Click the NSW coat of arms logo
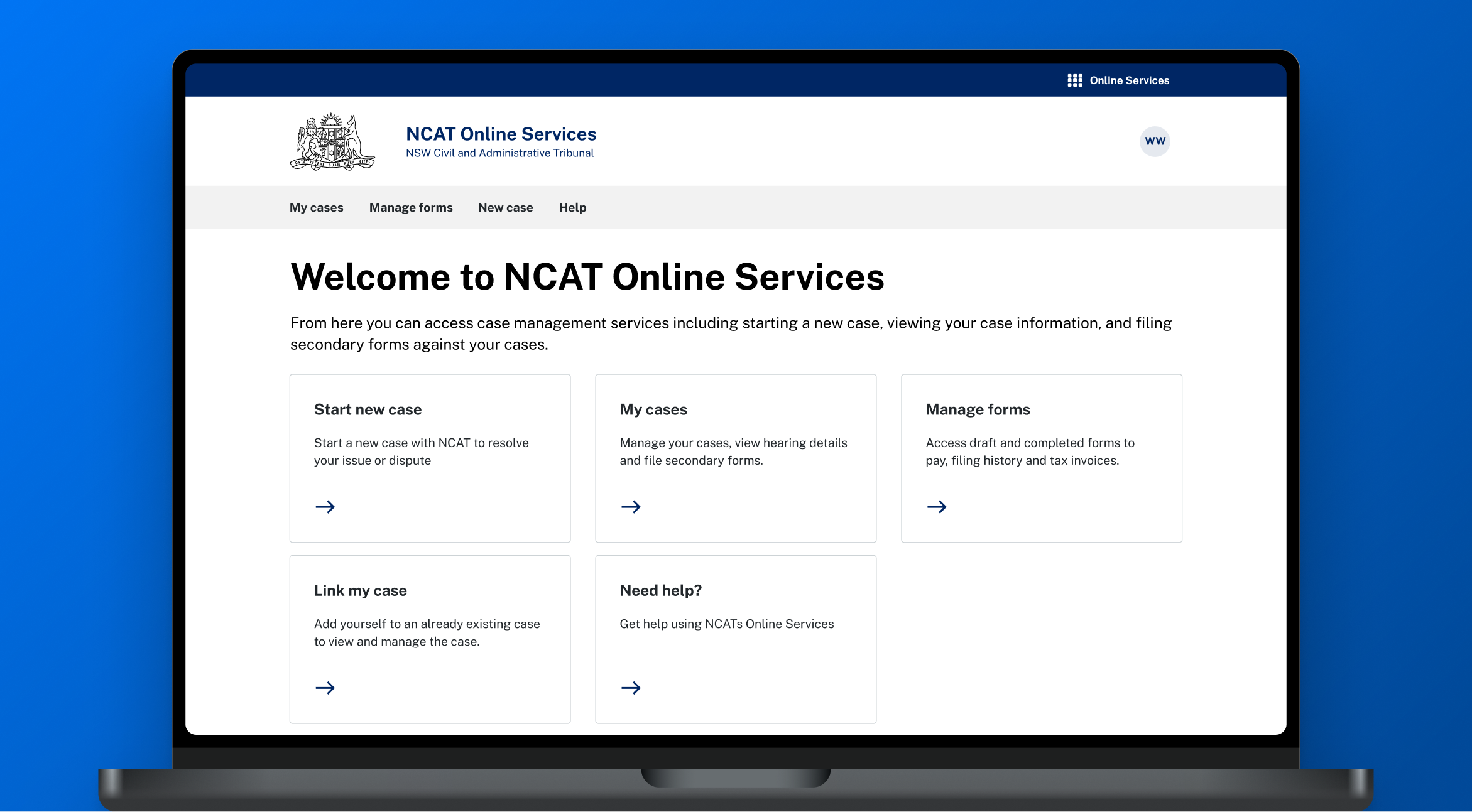The height and width of the screenshot is (812, 1472). point(332,141)
